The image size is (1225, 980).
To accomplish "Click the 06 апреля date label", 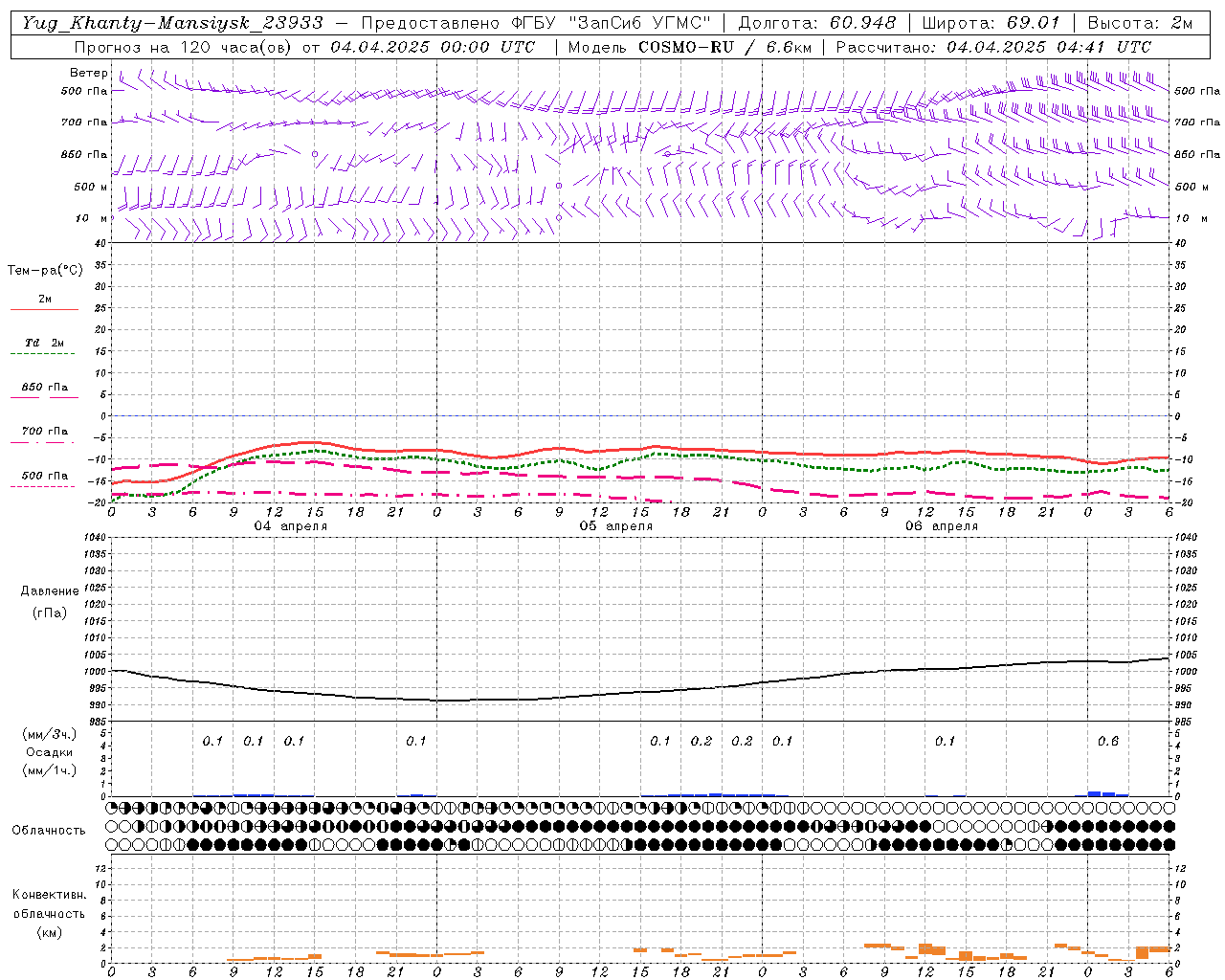I will [942, 526].
